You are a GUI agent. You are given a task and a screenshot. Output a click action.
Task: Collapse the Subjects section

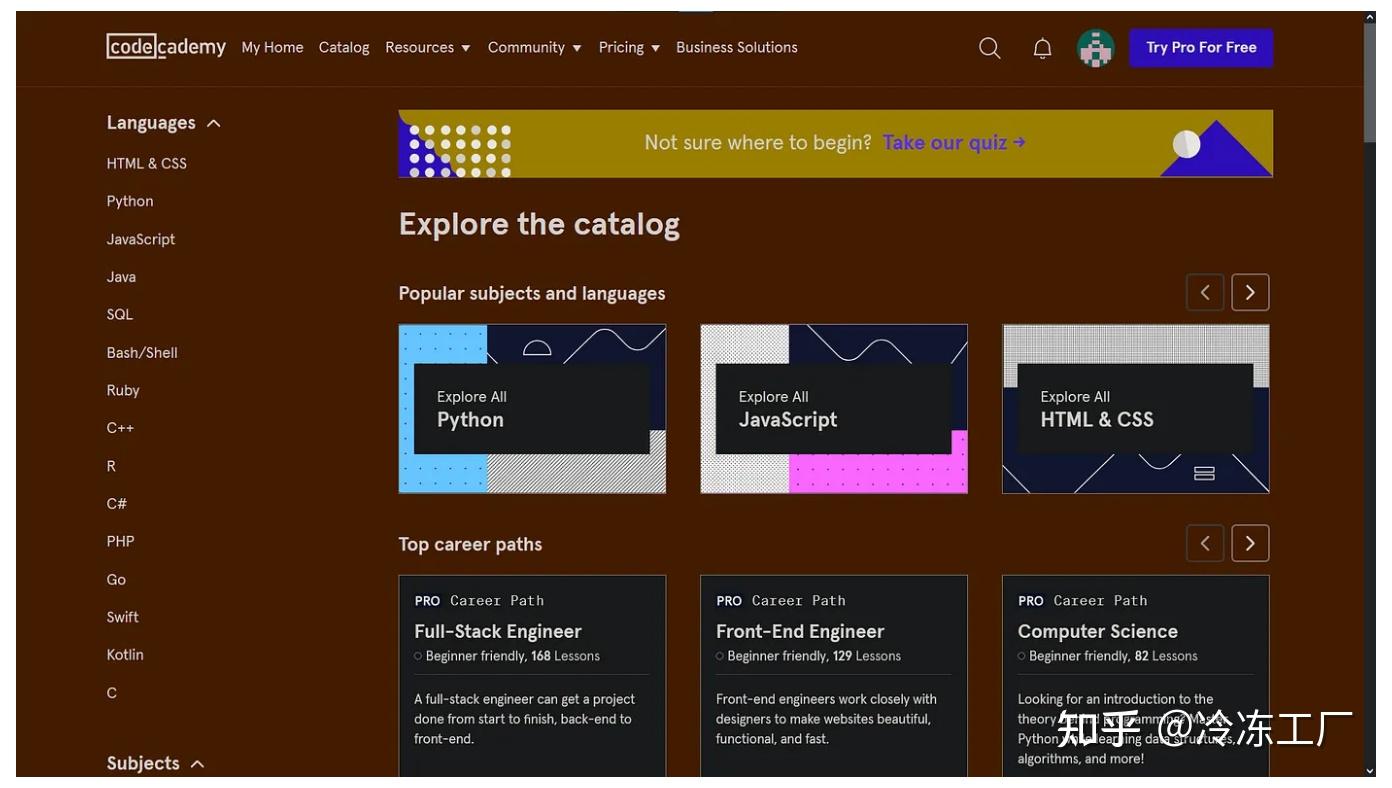[x=156, y=763]
